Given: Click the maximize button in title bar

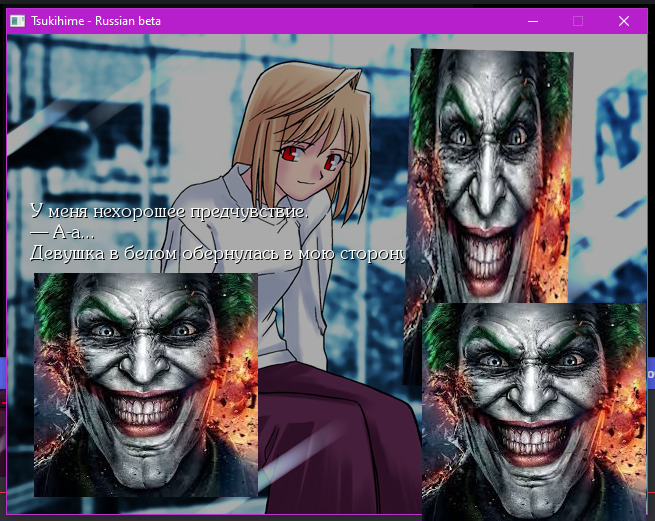Looking at the screenshot, I should [x=578, y=21].
